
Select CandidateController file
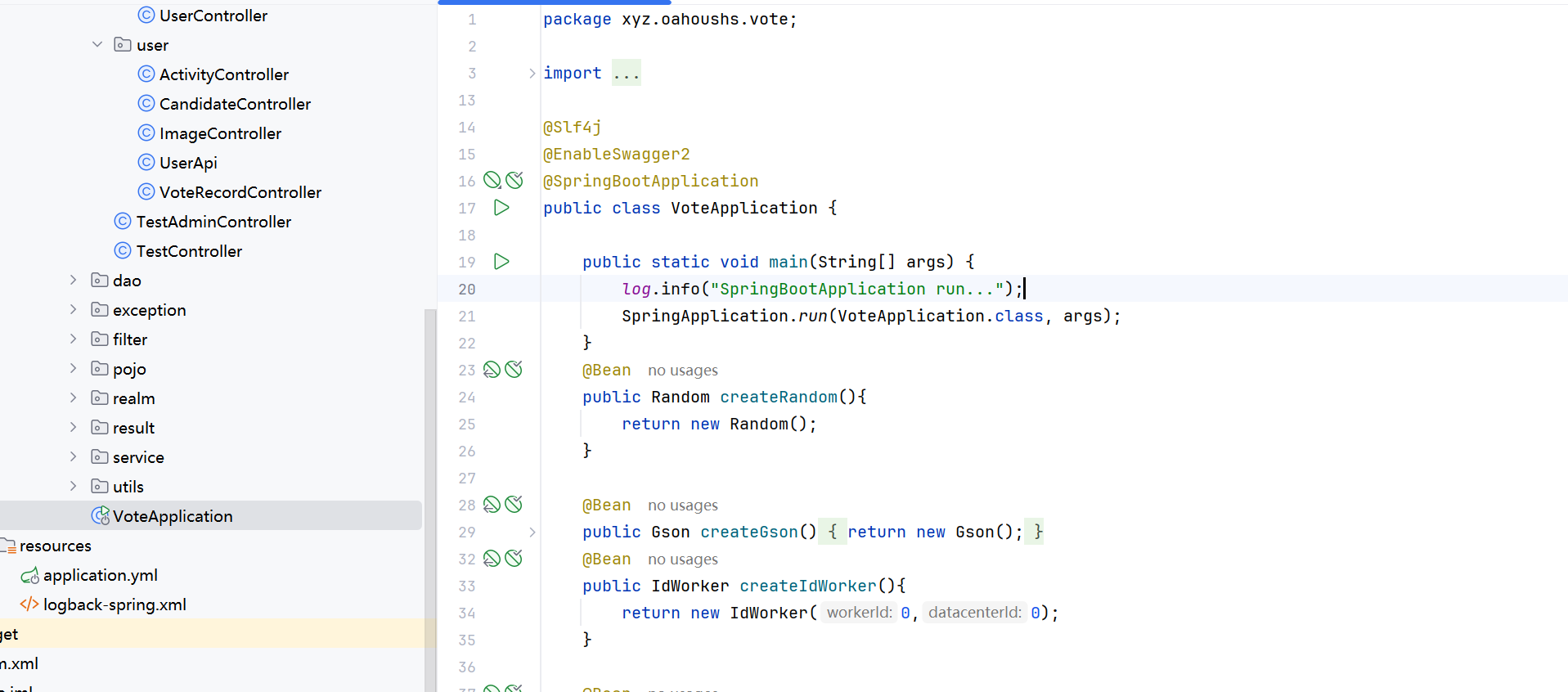[x=235, y=104]
